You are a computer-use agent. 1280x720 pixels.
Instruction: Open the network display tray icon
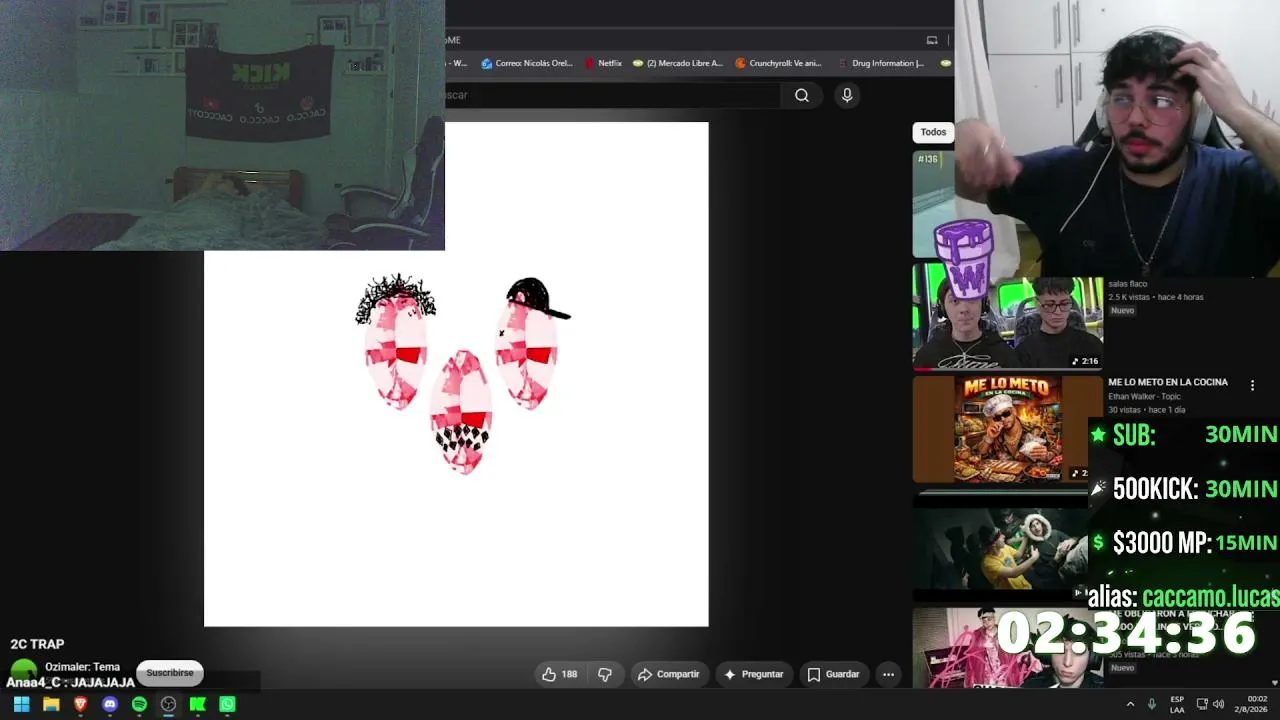coord(1202,704)
